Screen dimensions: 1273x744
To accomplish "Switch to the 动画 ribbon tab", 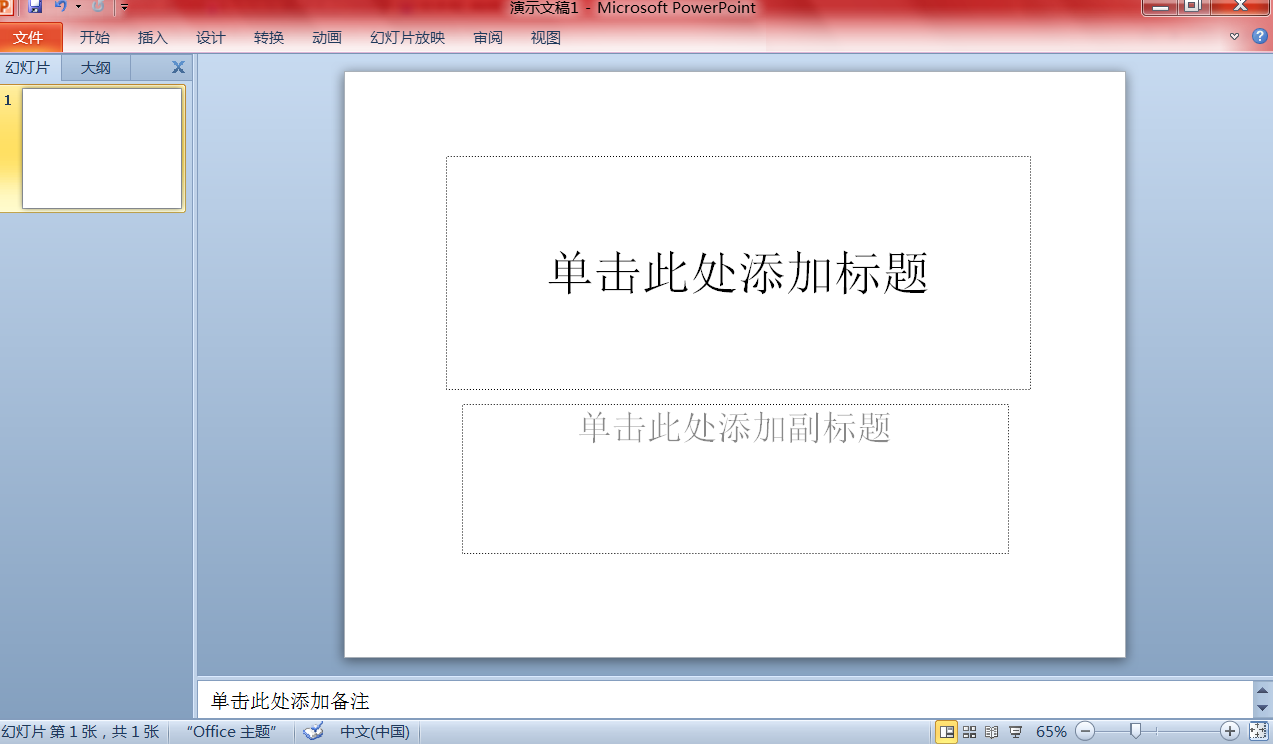I will point(327,38).
